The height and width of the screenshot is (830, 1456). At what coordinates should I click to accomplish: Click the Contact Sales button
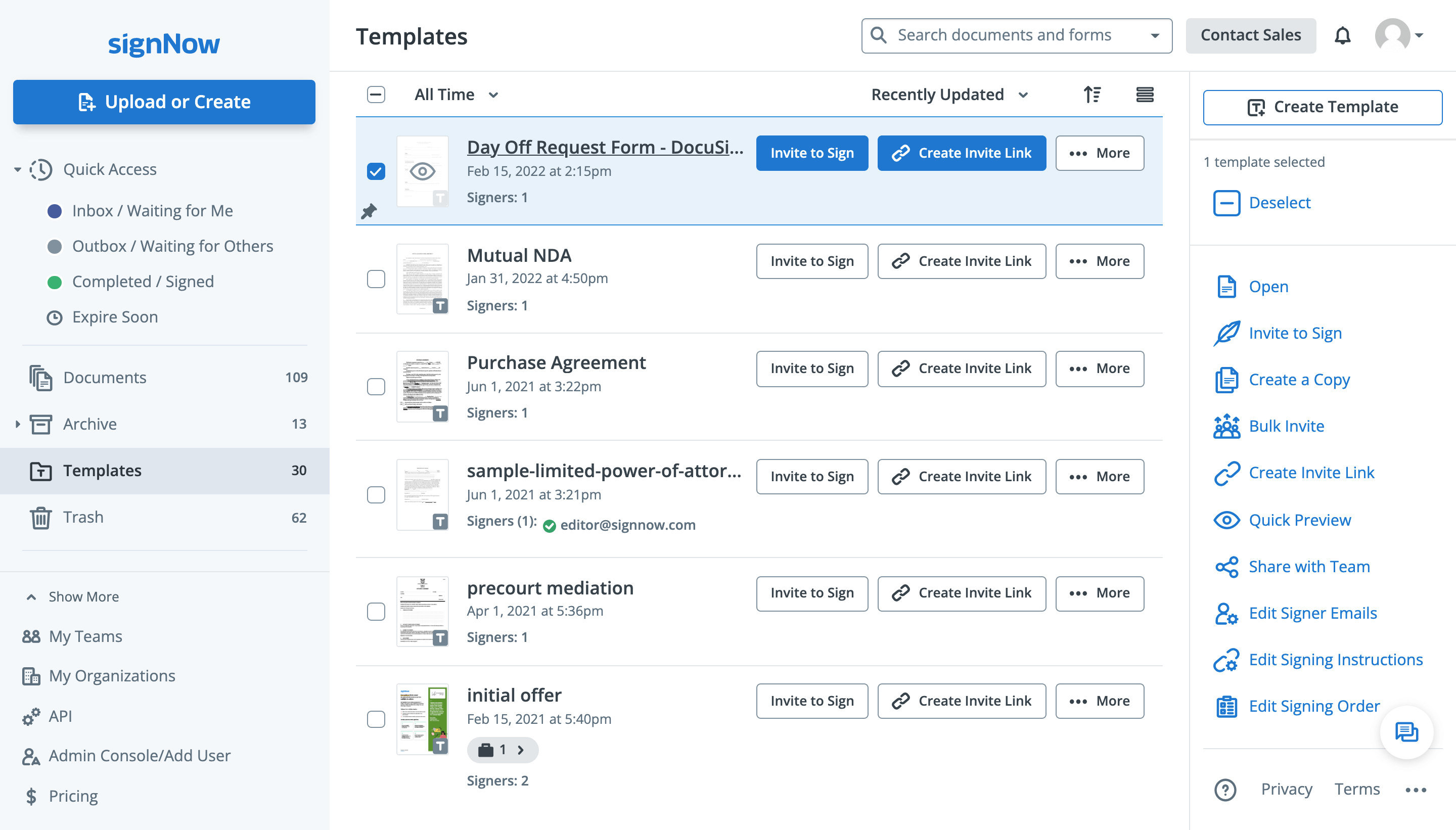coord(1250,35)
